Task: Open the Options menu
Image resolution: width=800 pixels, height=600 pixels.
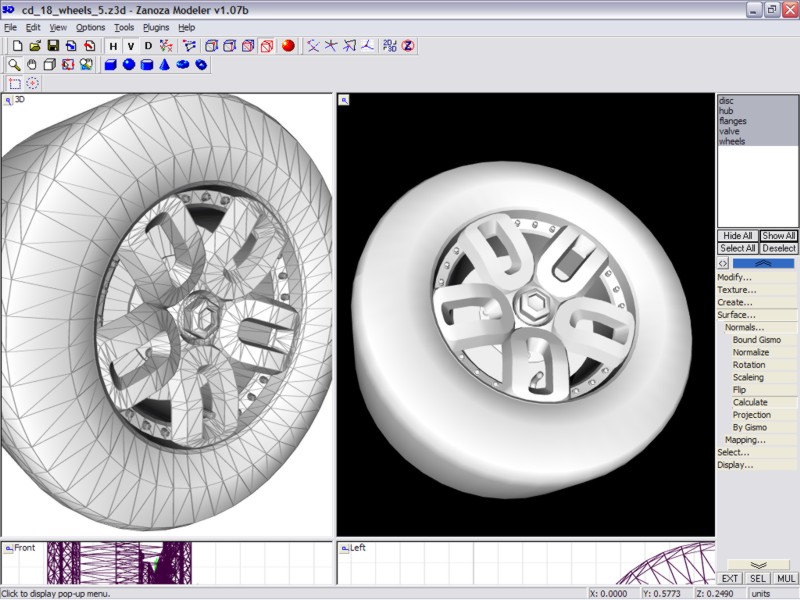Action: tap(90, 28)
